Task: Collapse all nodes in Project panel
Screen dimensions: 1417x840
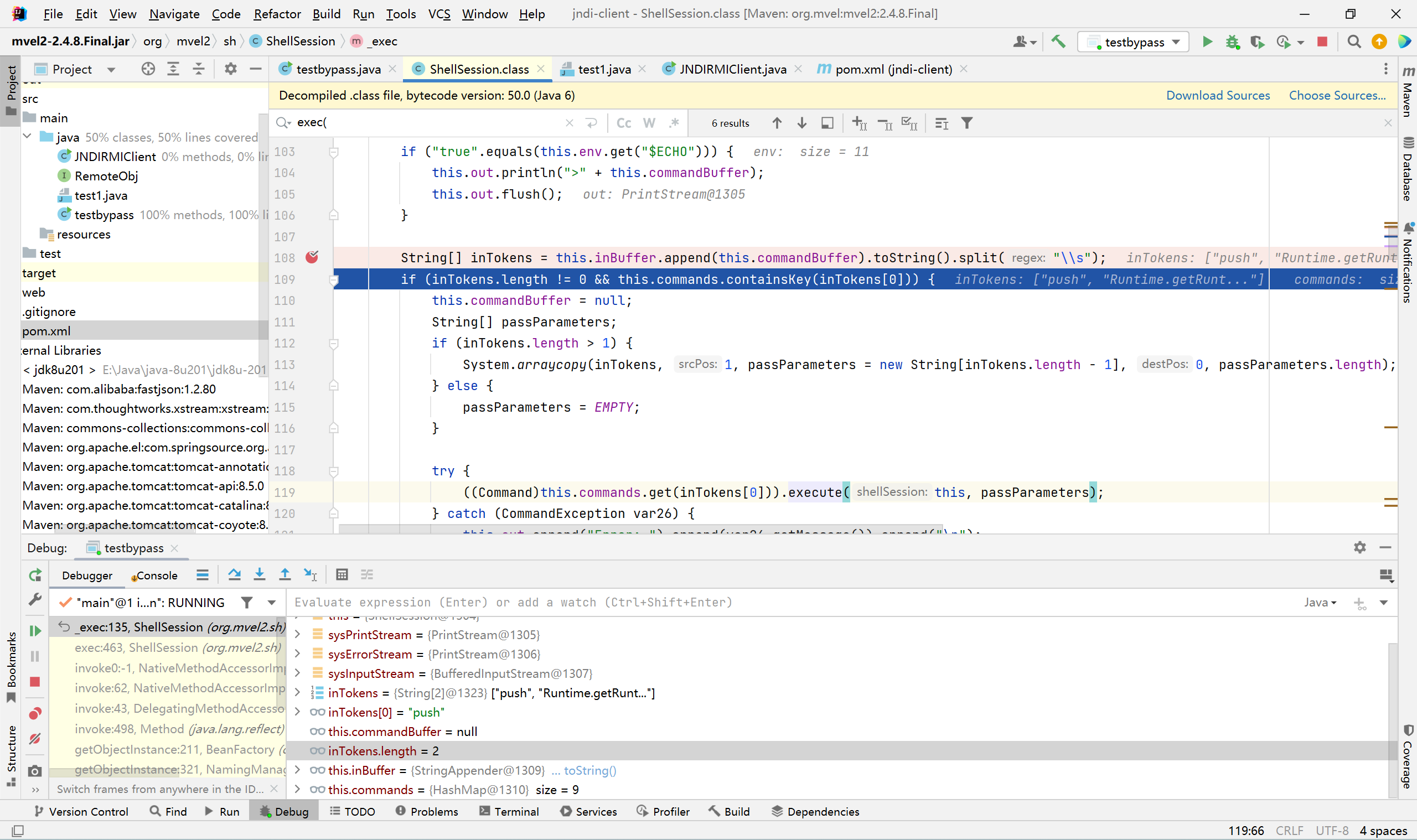Action: [x=199, y=69]
